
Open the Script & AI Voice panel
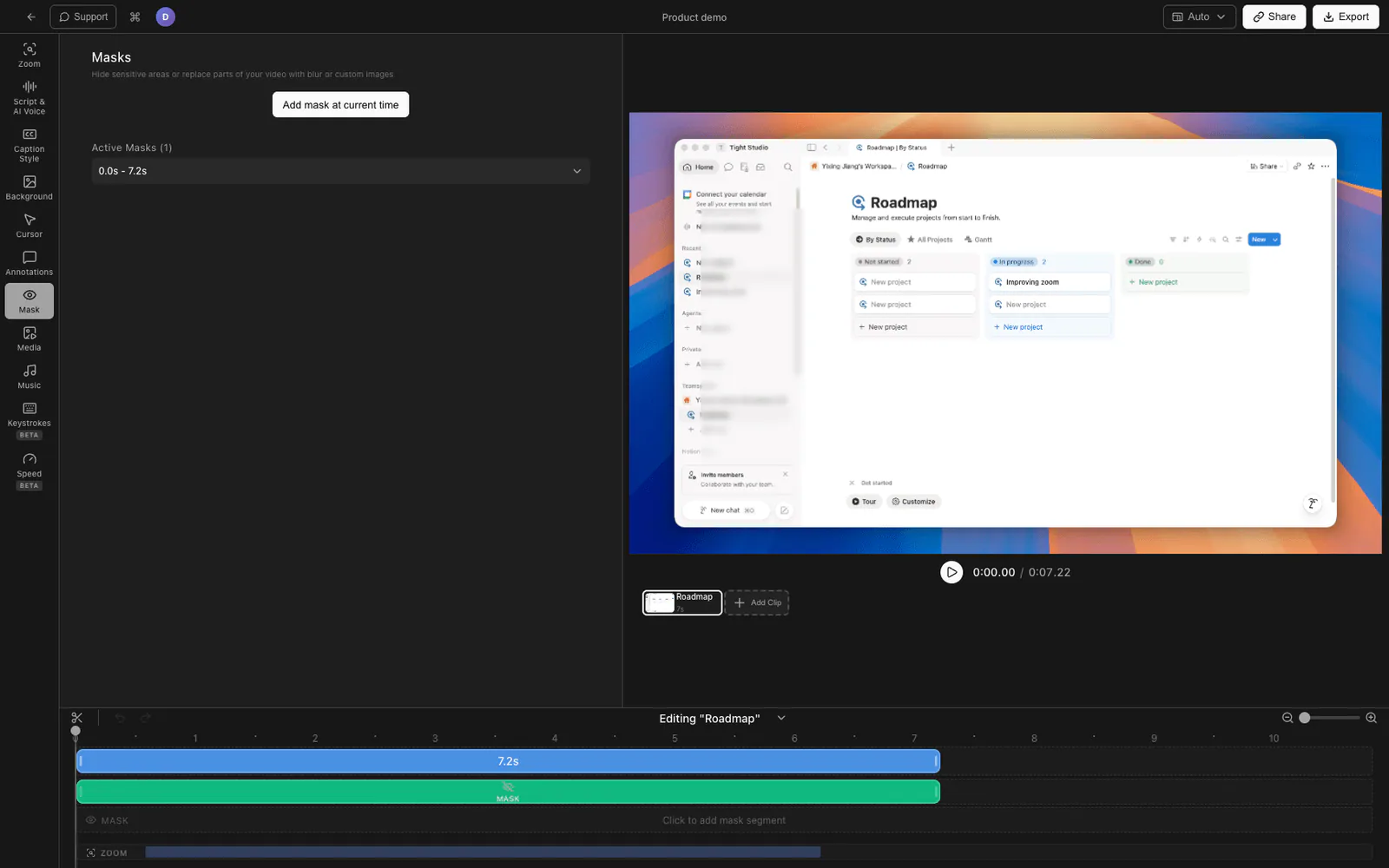click(30, 97)
